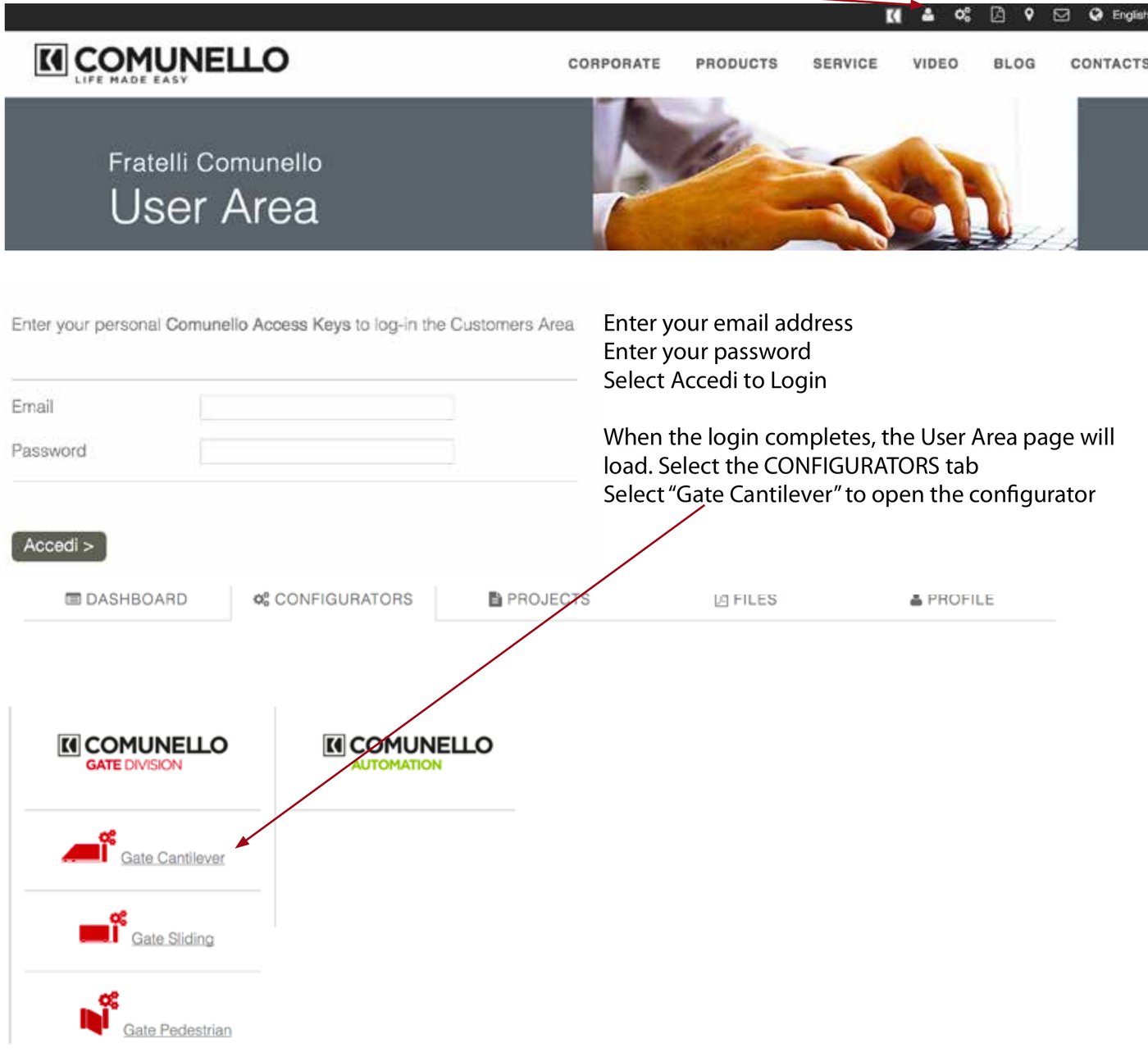Click the Comunello Gate Division logo
This screenshot has width=1148, height=1057.
point(143,753)
